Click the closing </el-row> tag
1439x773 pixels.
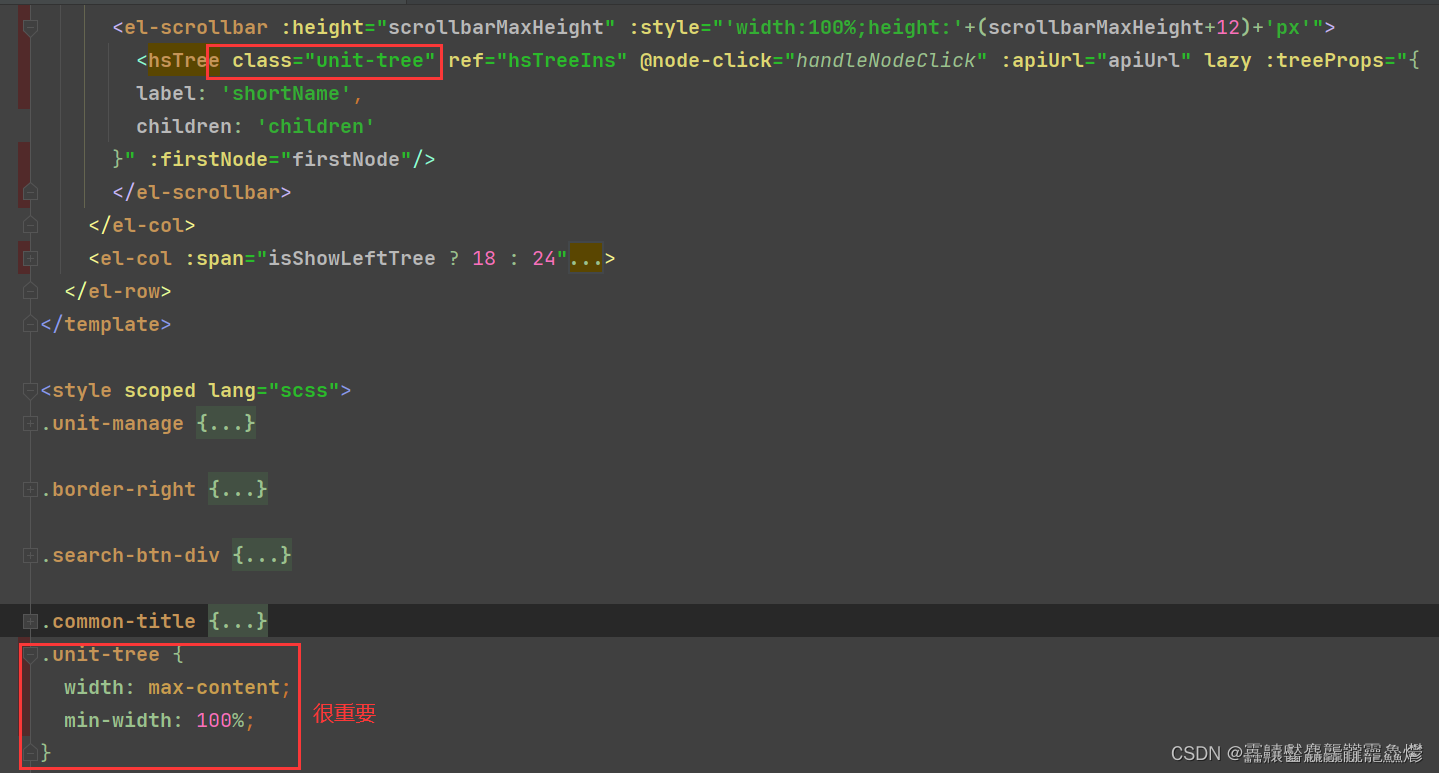coord(118,291)
